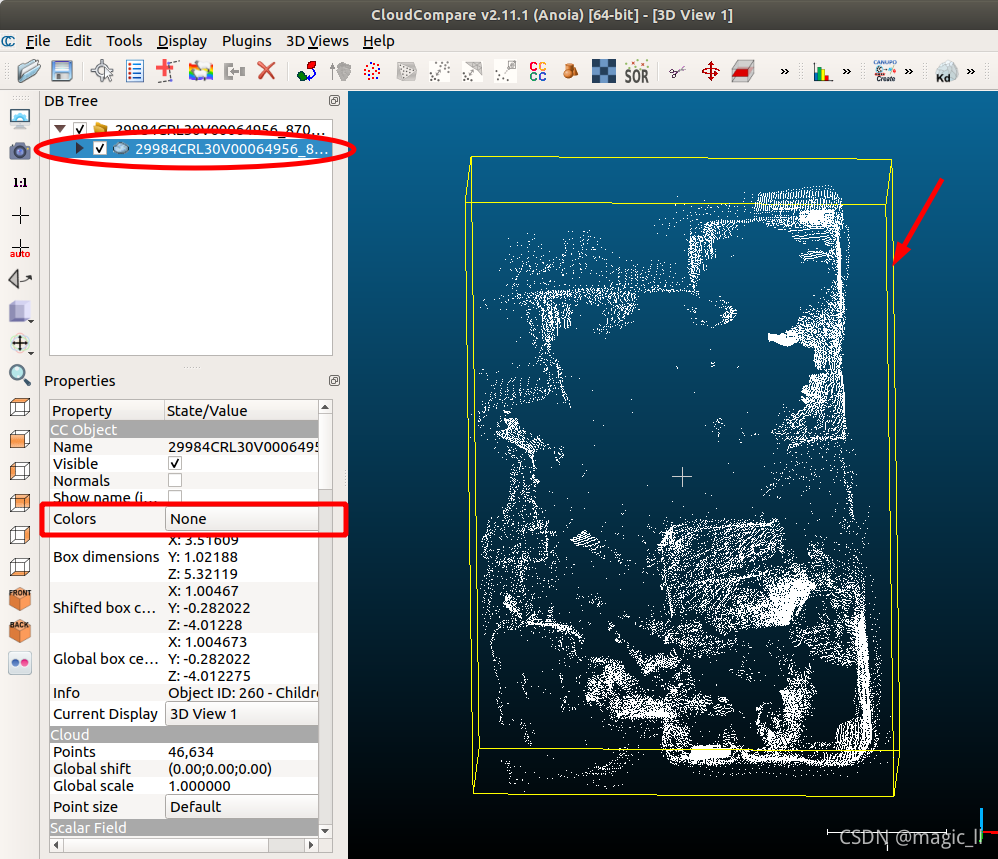
Task: Select the Name property value field
Action: click(x=242, y=447)
